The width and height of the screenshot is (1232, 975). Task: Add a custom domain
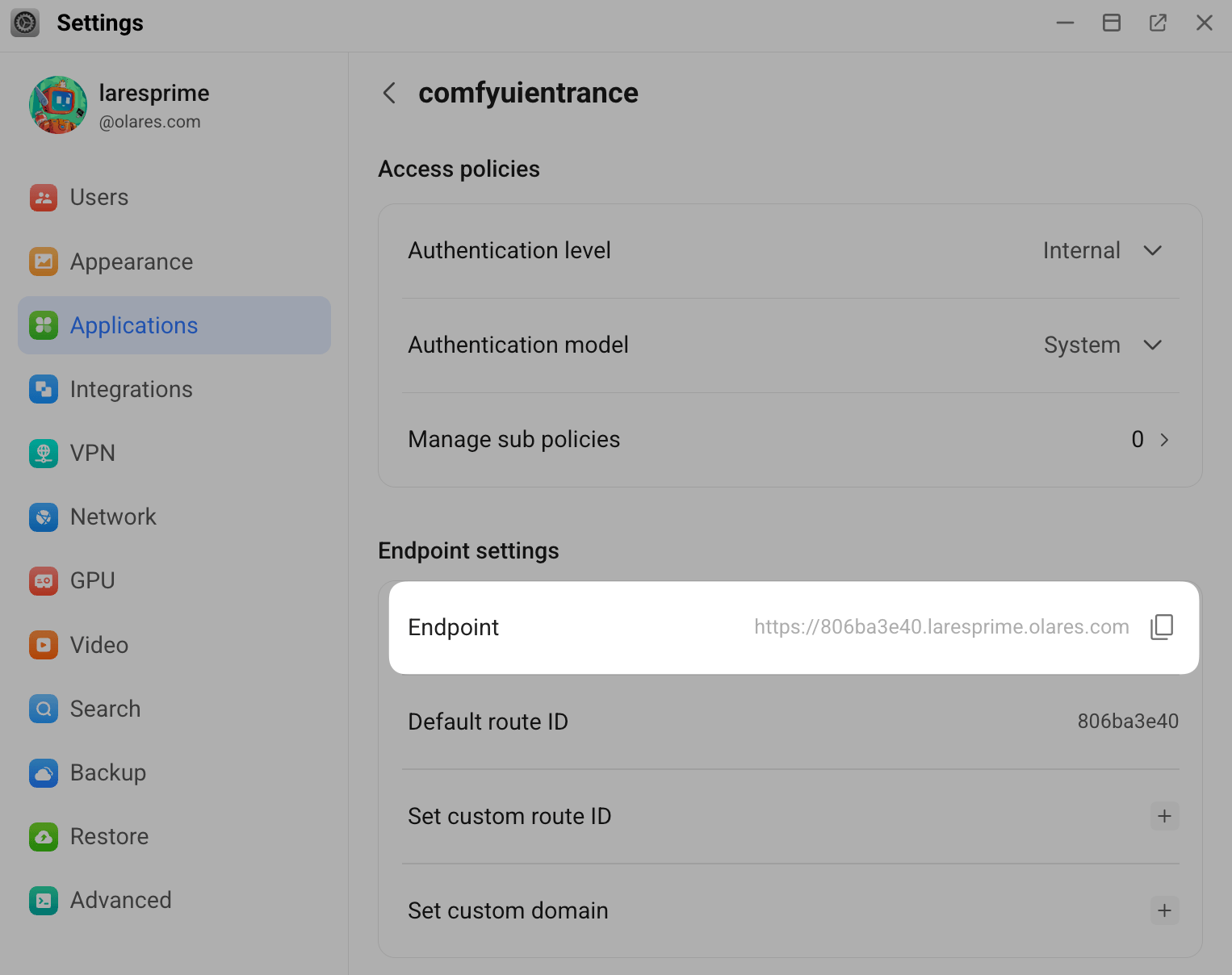click(1164, 910)
